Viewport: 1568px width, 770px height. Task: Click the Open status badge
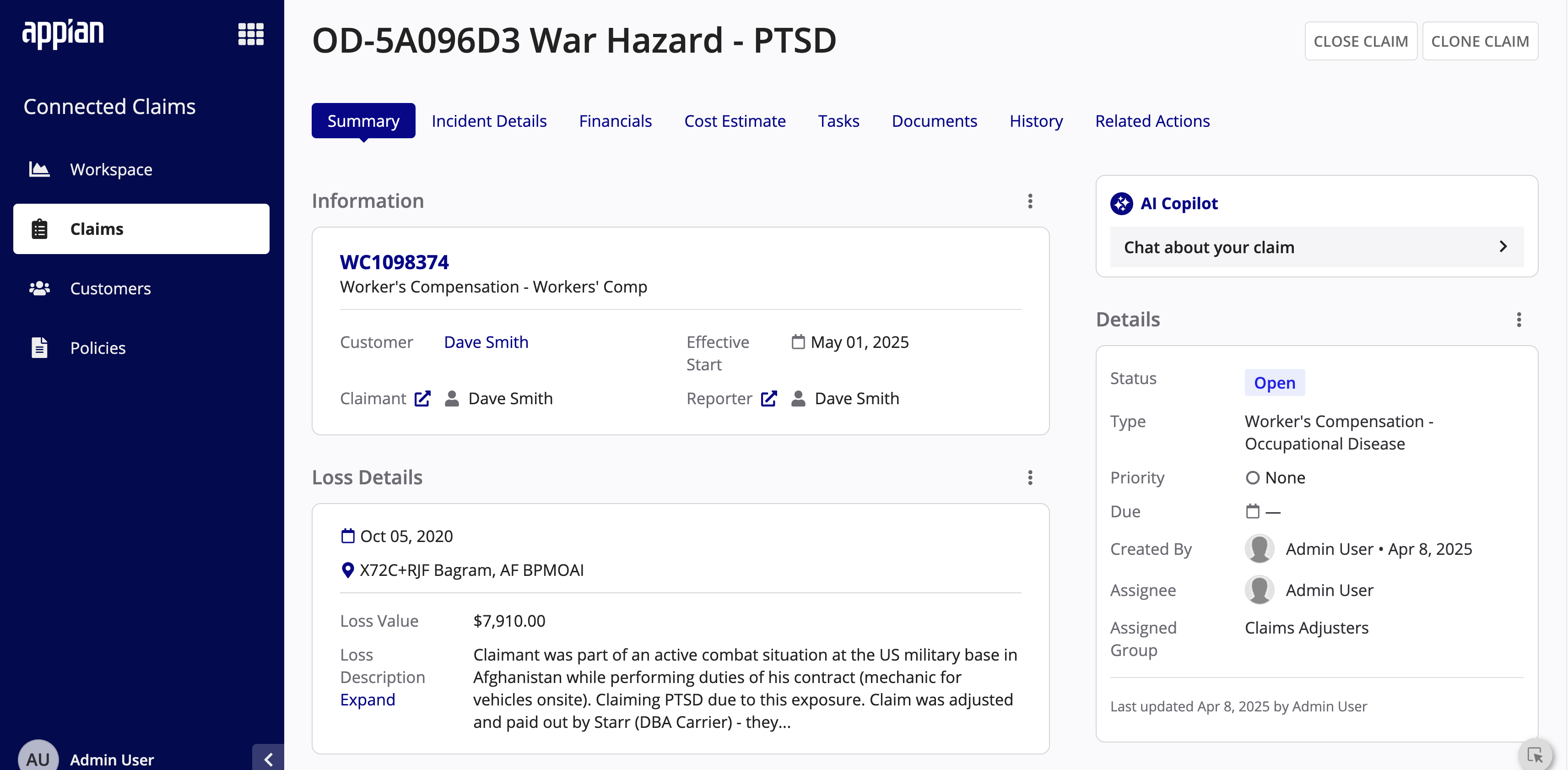pos(1275,383)
